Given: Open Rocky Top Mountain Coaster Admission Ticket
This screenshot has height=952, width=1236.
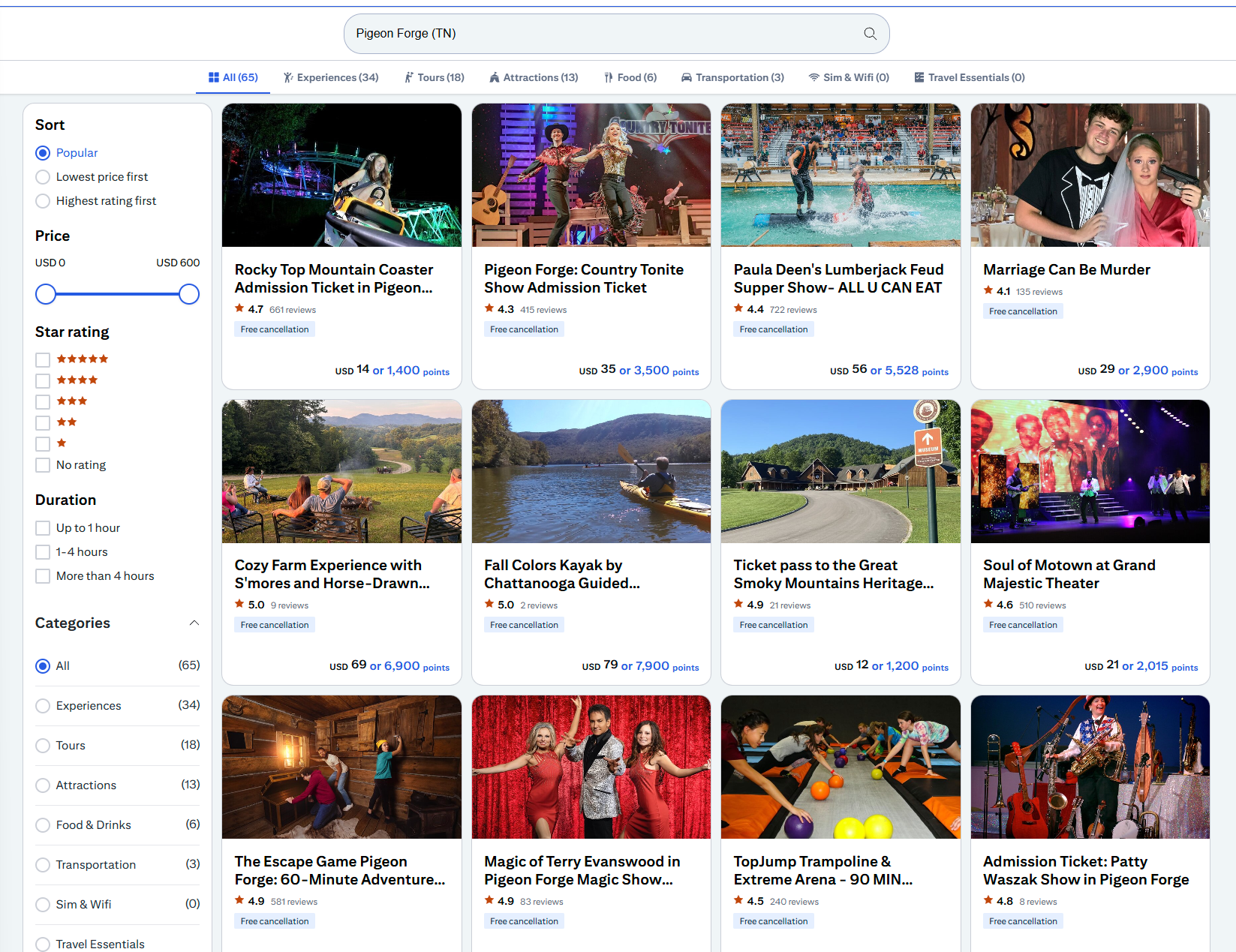Looking at the screenshot, I should click(x=334, y=278).
